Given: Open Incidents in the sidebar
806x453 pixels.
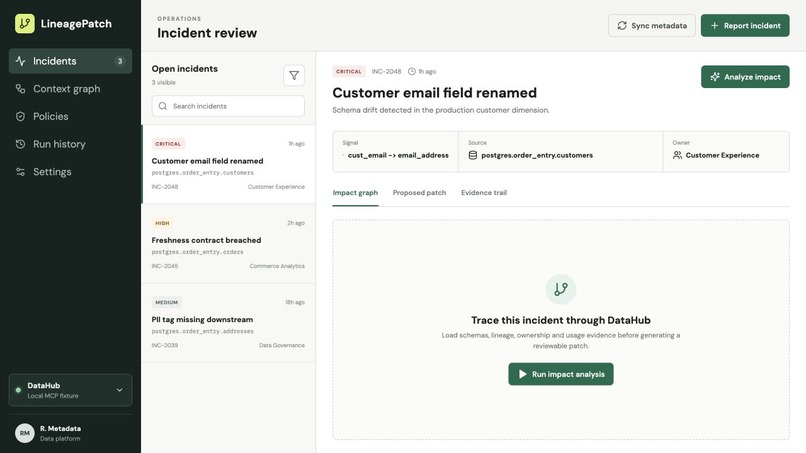Looking at the screenshot, I should pyautogui.click(x=70, y=61).
